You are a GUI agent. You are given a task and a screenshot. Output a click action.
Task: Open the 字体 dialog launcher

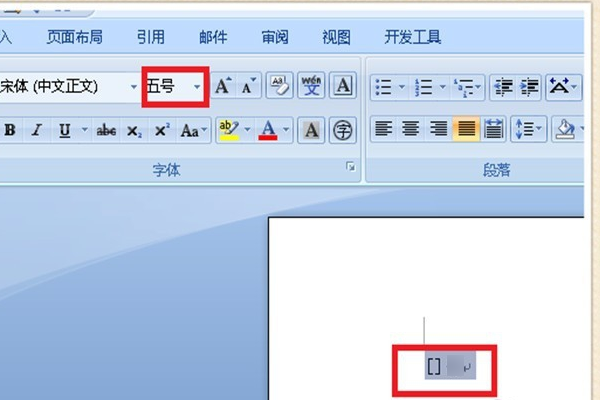point(351,167)
